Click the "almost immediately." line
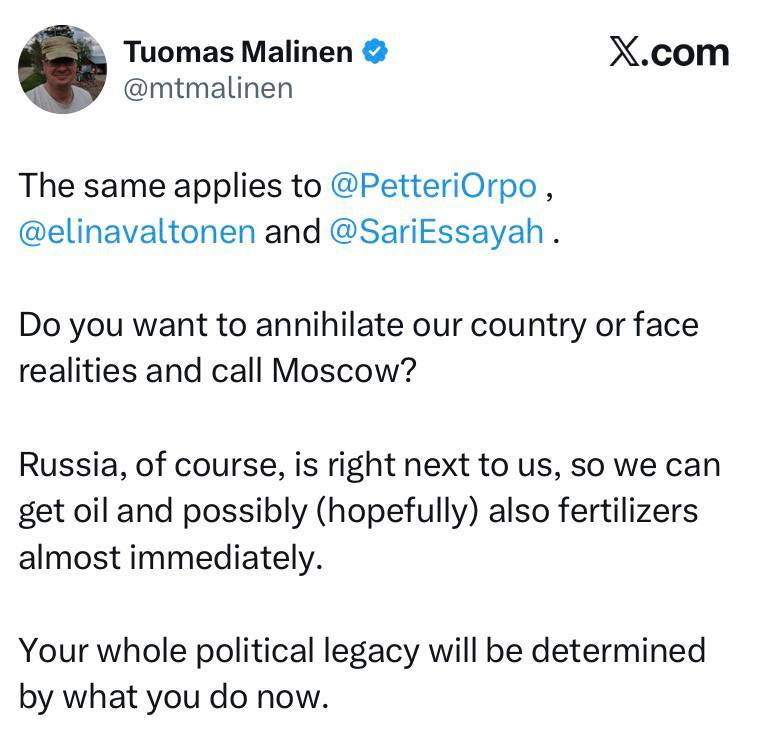 [170, 556]
